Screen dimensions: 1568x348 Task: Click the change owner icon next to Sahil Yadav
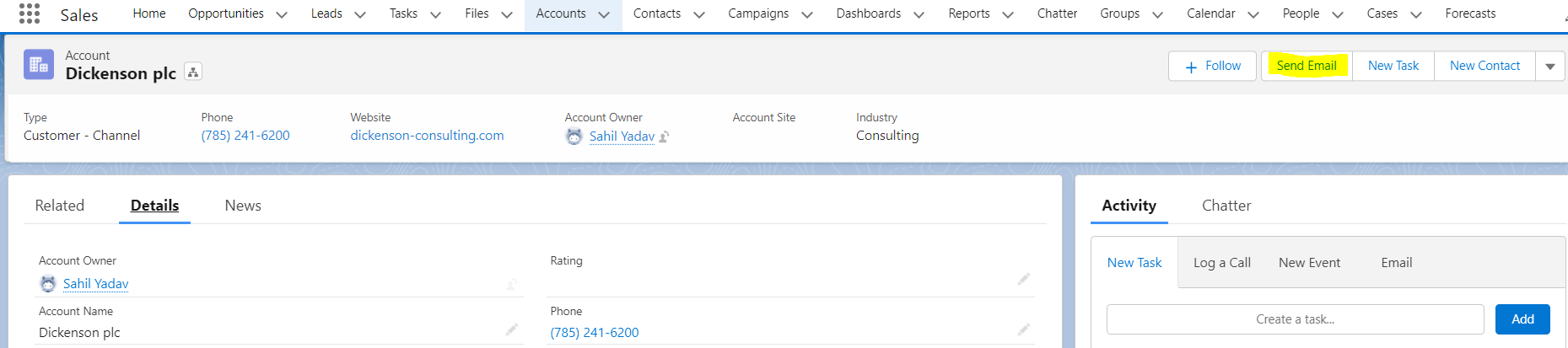pyautogui.click(x=665, y=137)
